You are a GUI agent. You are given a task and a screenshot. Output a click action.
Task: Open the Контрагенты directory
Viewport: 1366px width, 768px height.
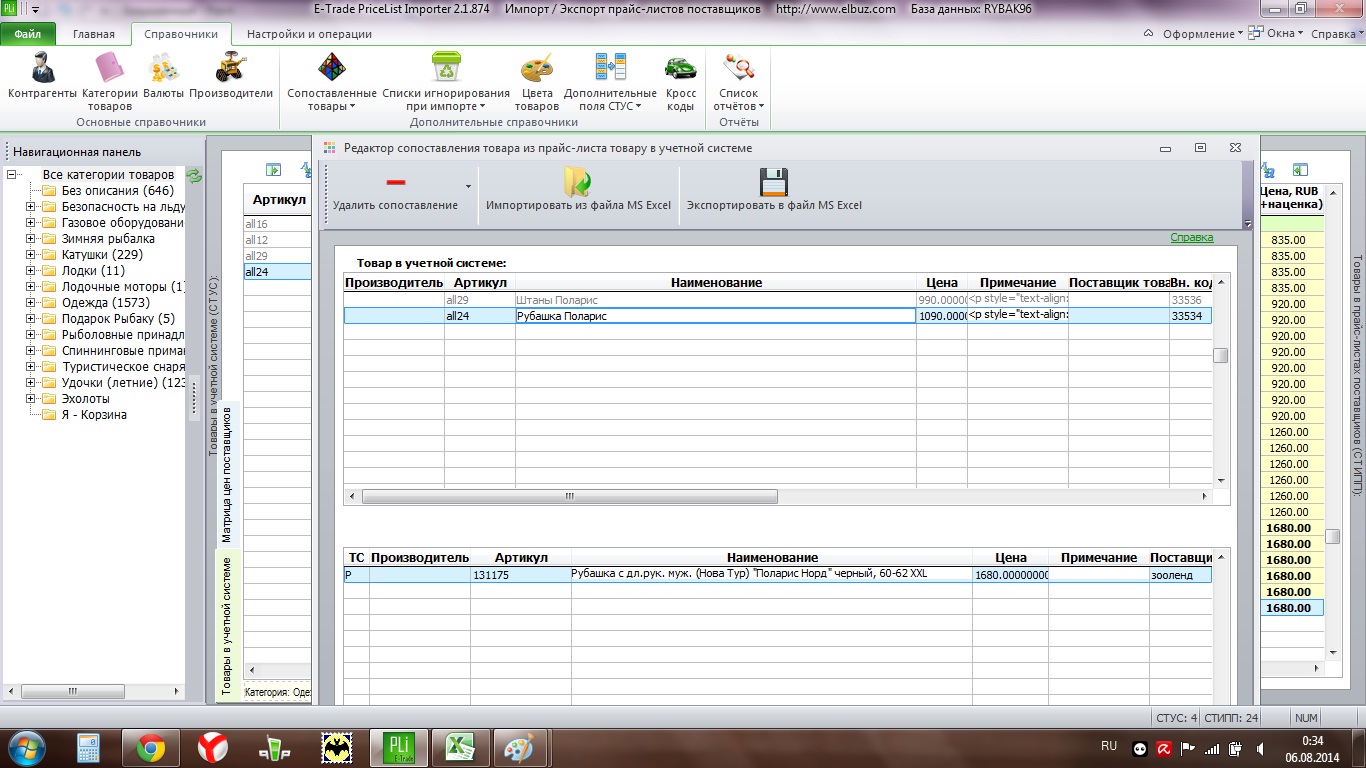point(42,77)
